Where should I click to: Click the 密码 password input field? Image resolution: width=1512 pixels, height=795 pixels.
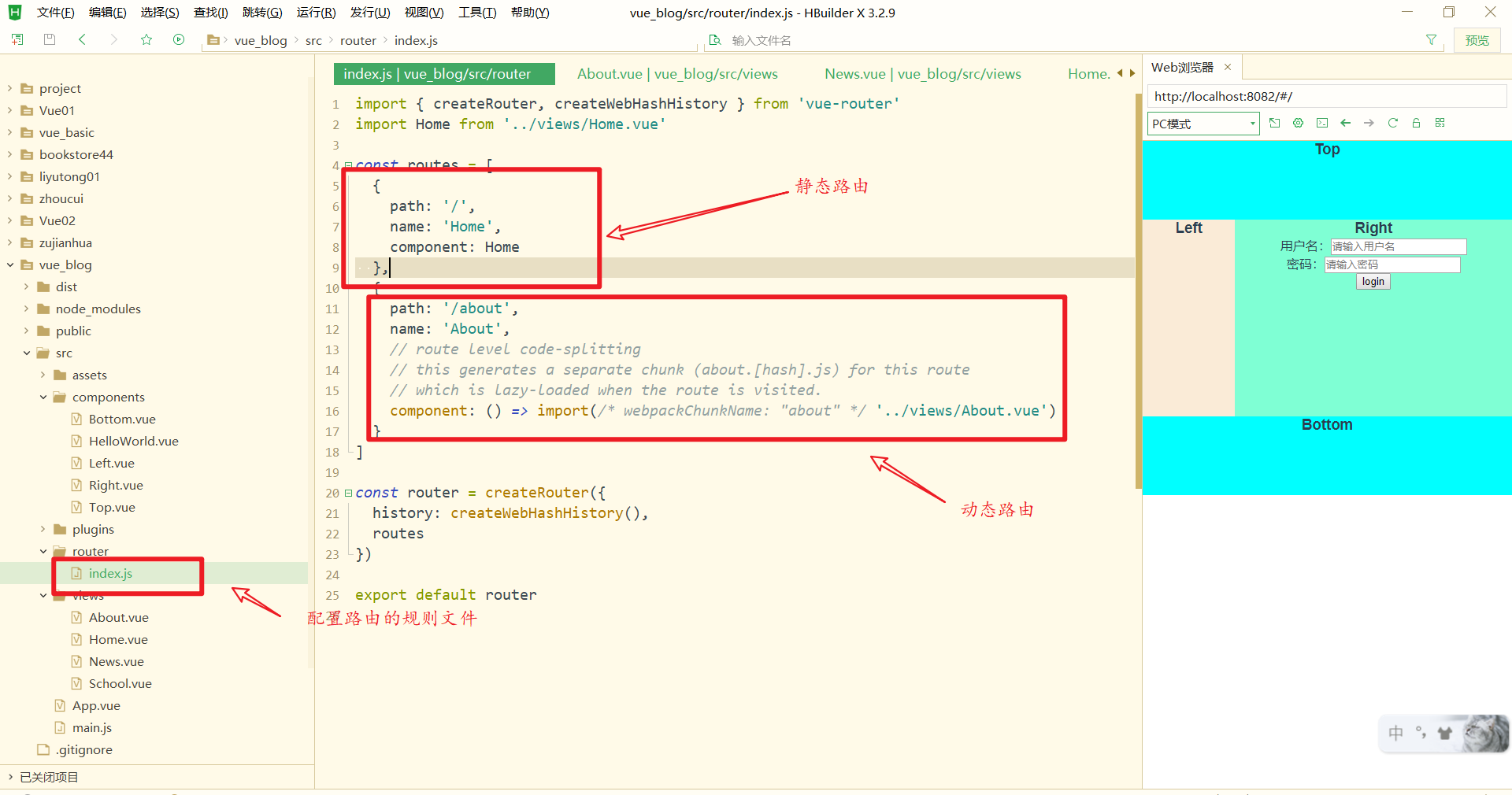point(1392,264)
